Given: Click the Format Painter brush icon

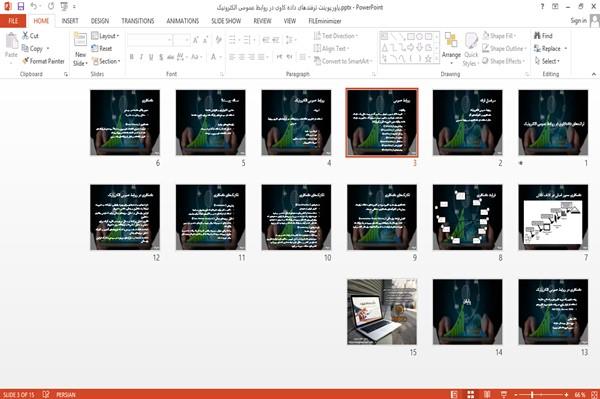Looking at the screenshot, I should tap(26, 61).
